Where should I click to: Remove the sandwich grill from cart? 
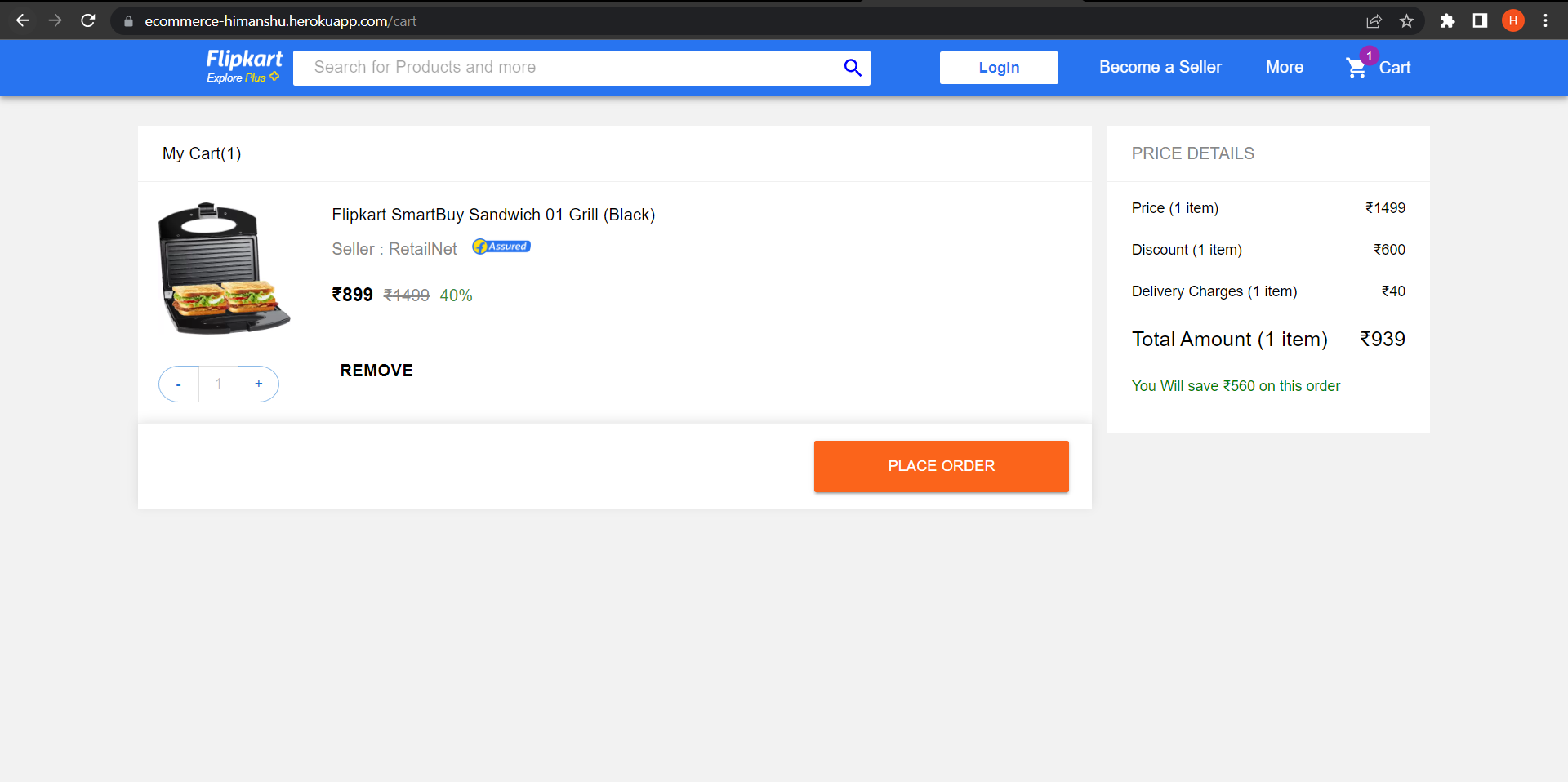point(376,370)
